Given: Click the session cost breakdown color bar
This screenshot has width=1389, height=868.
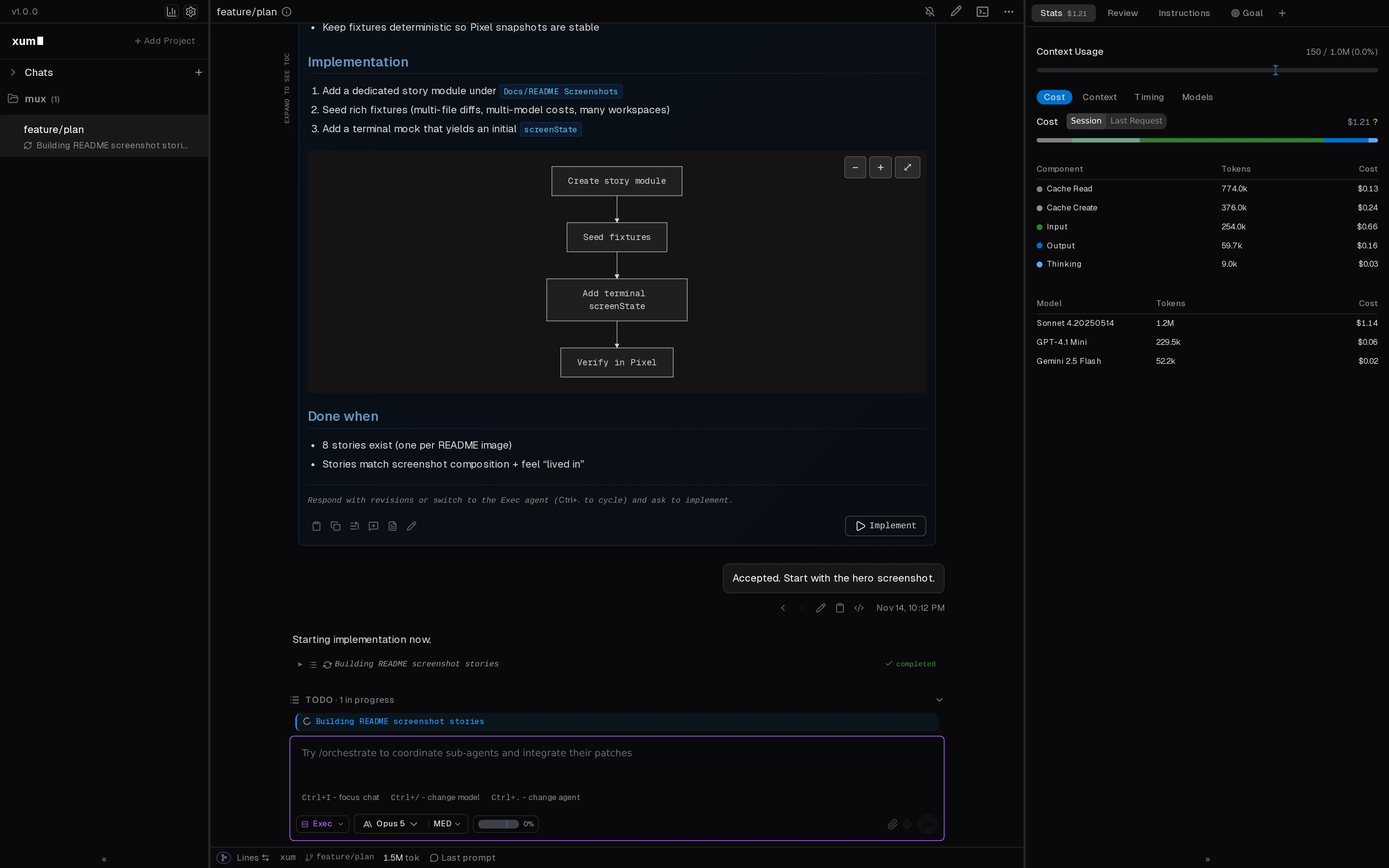Looking at the screenshot, I should point(1207,140).
